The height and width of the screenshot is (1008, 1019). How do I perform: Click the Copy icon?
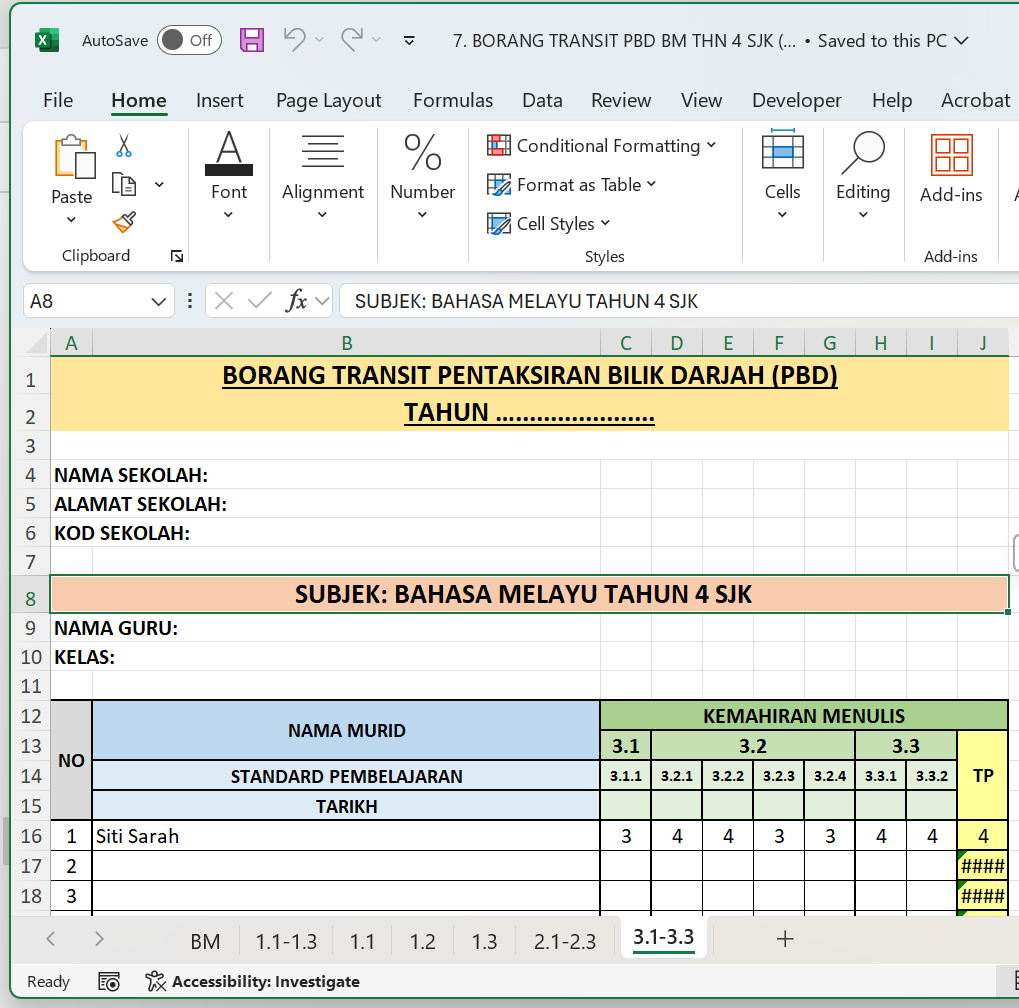pos(123,185)
